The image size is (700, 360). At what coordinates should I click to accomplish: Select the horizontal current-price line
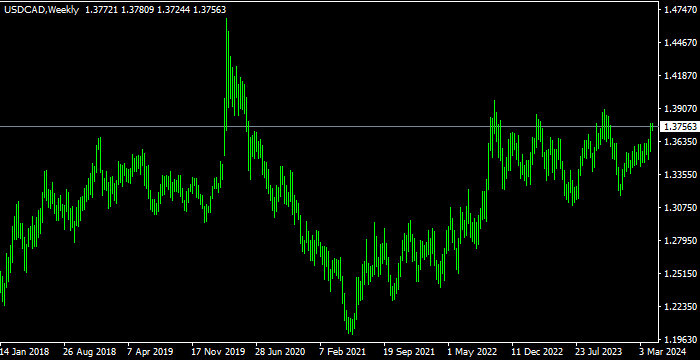330,126
